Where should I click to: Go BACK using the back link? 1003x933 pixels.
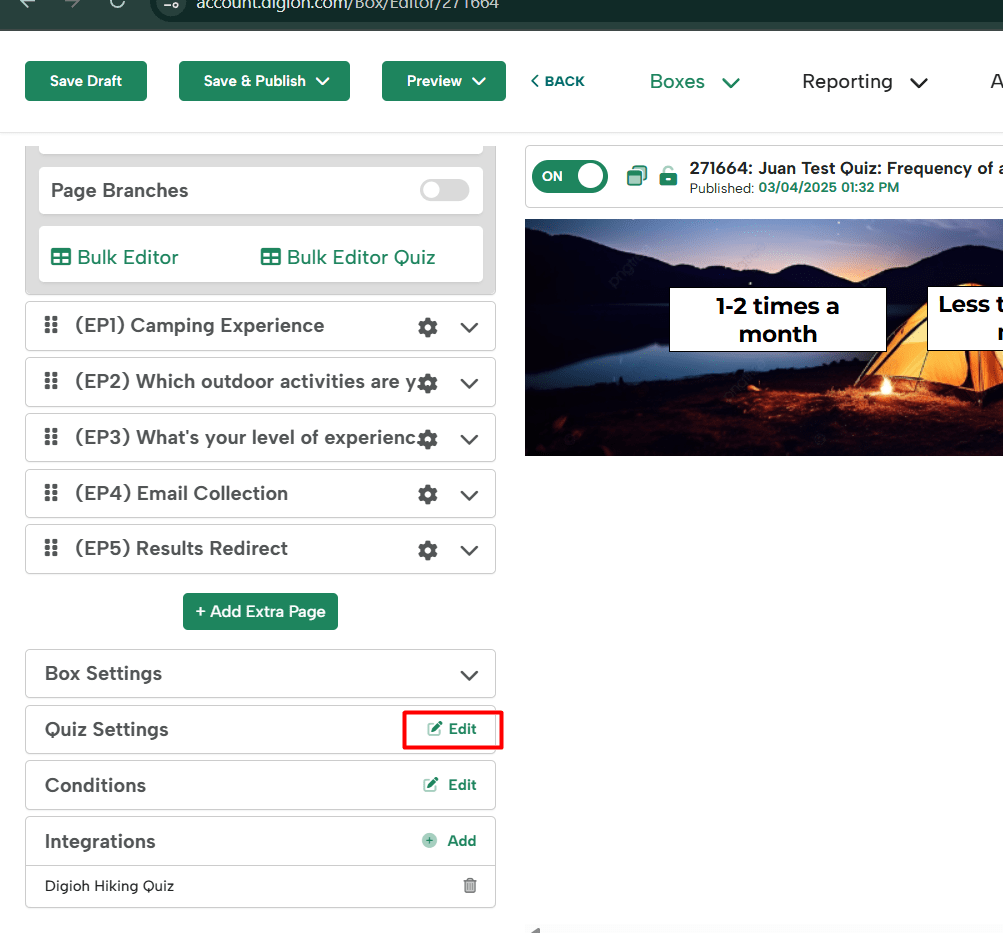[557, 81]
